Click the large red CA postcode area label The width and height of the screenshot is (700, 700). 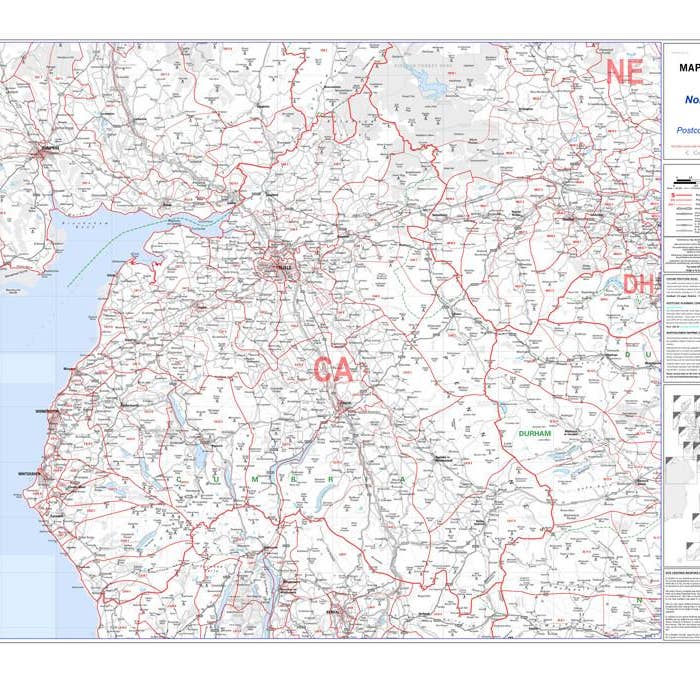[333, 369]
